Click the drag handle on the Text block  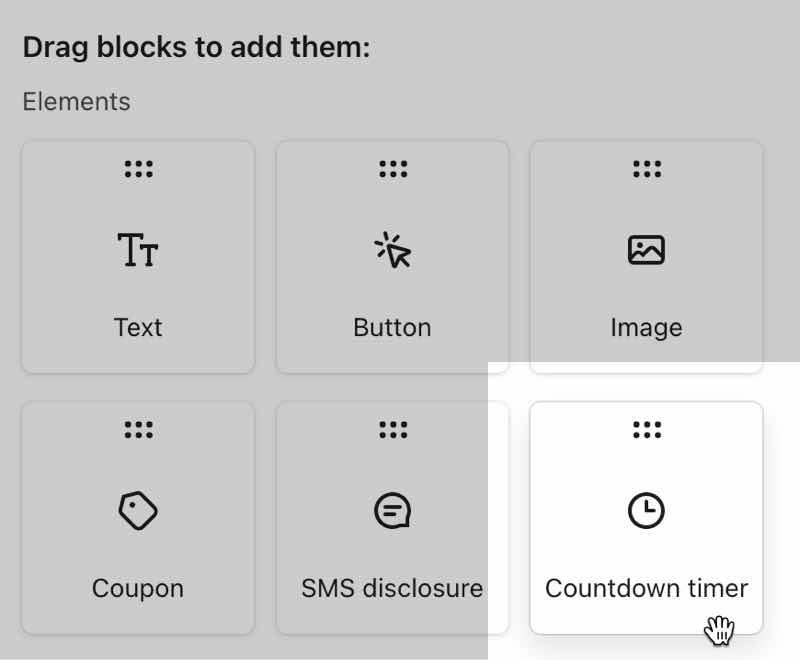coord(137,169)
